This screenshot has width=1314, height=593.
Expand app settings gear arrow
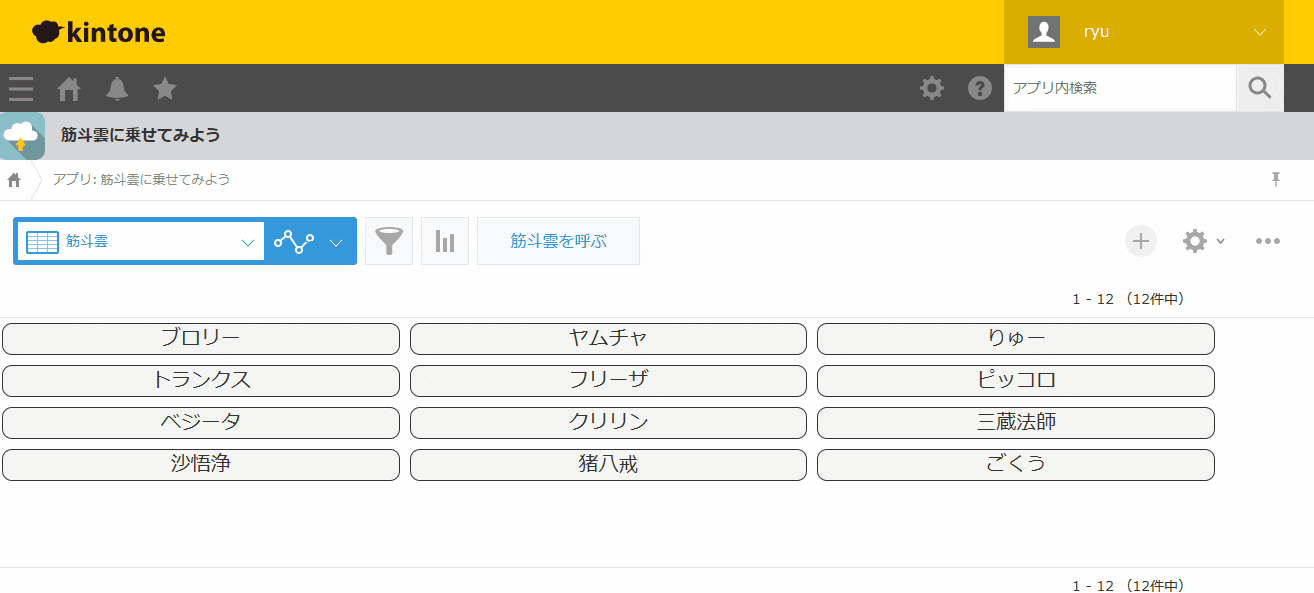click(x=1221, y=242)
